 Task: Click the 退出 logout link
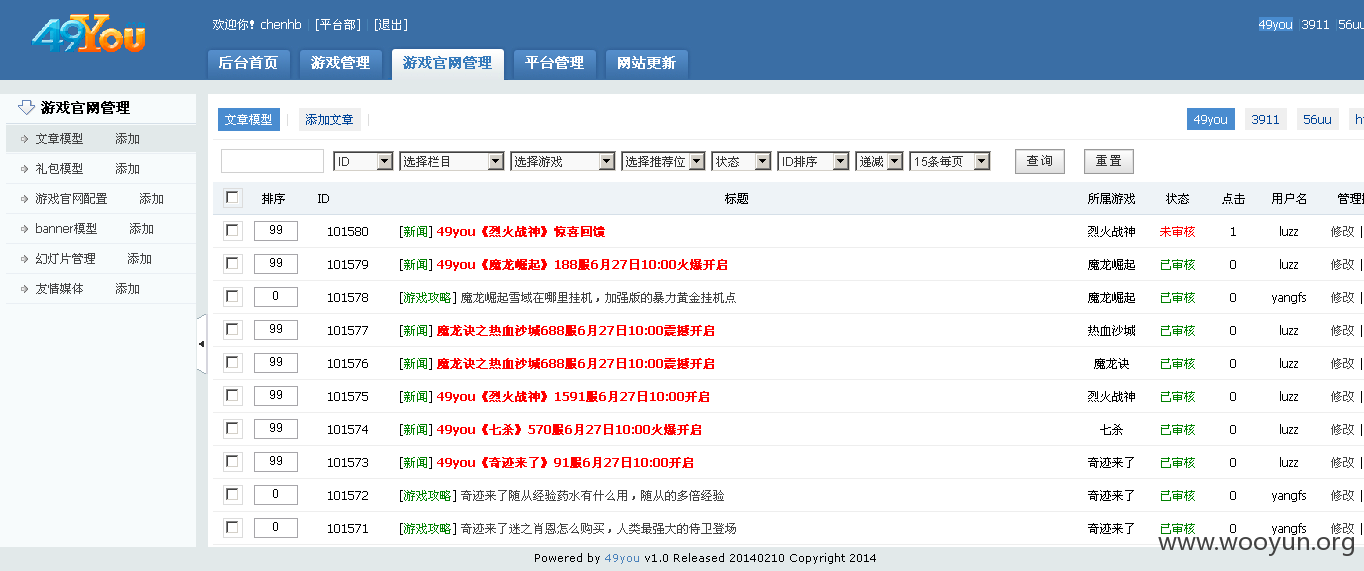391,25
